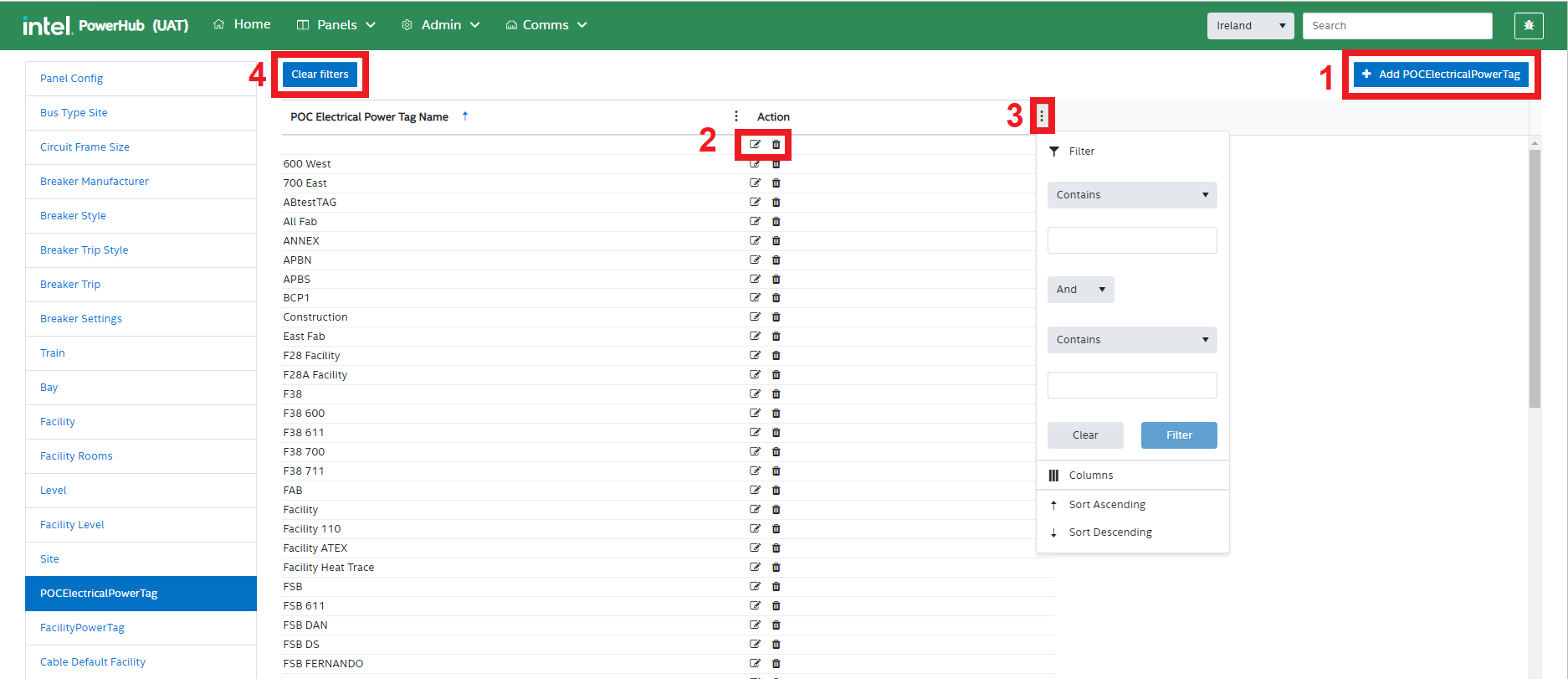The image size is (1568, 679).
Task: Open the Panels menu
Action: tap(336, 25)
